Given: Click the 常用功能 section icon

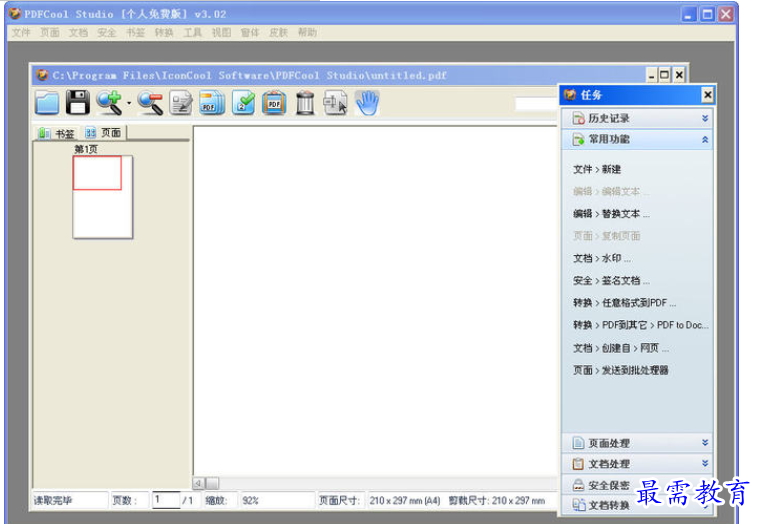Looking at the screenshot, I should (578, 140).
